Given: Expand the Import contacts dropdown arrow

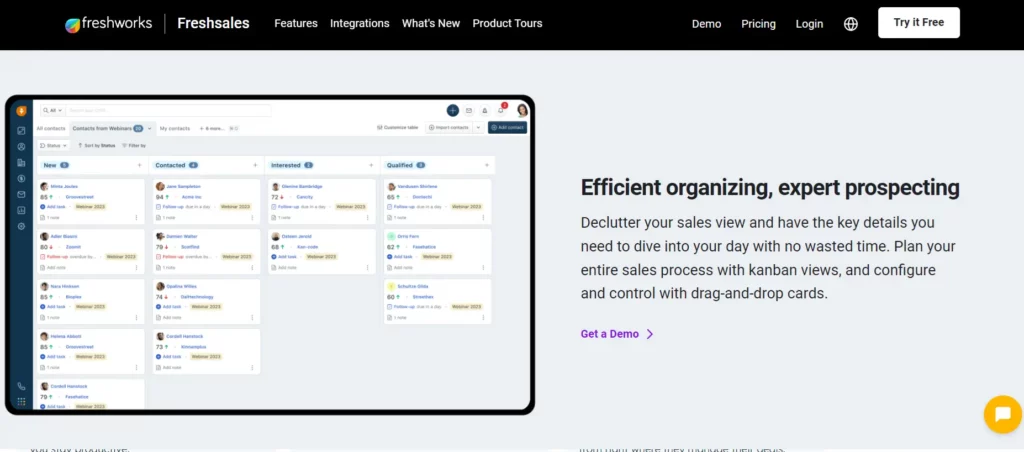Looking at the screenshot, I should point(478,127).
